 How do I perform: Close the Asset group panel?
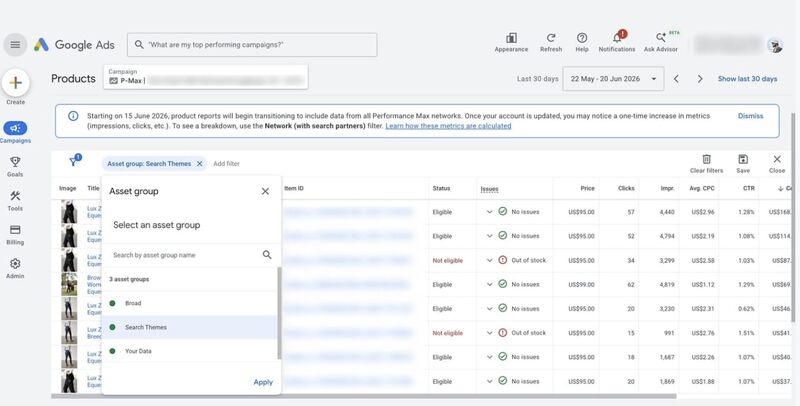point(265,191)
